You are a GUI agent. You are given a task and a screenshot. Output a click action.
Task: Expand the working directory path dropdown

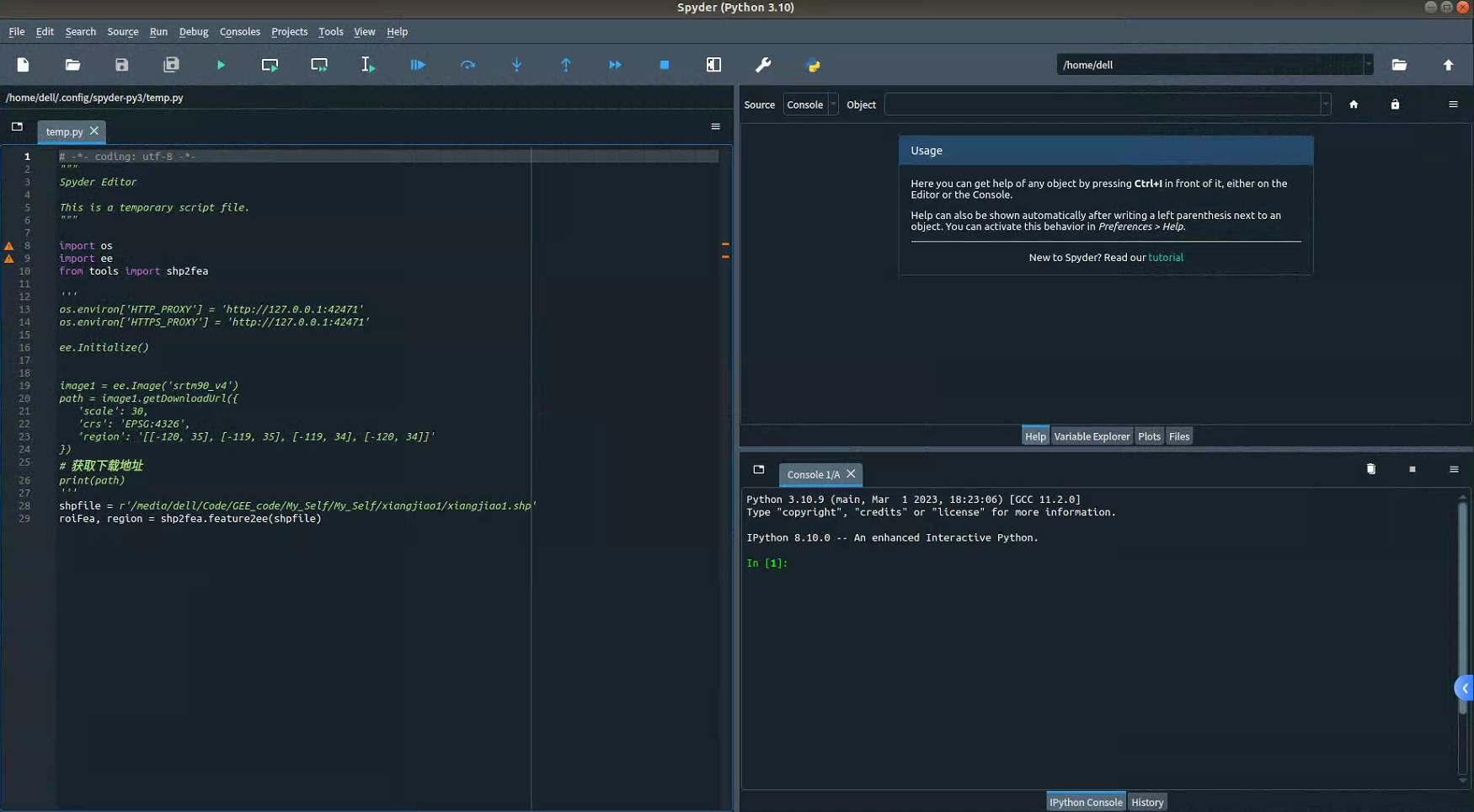(x=1368, y=65)
